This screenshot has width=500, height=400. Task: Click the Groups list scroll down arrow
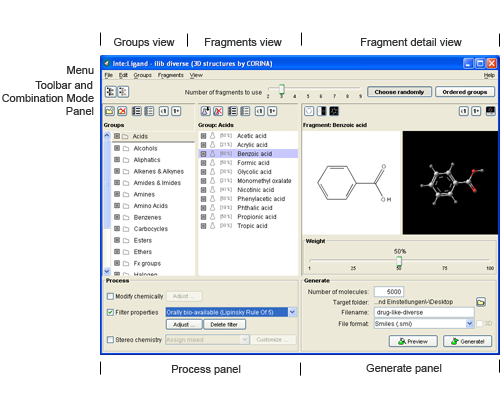107,271
